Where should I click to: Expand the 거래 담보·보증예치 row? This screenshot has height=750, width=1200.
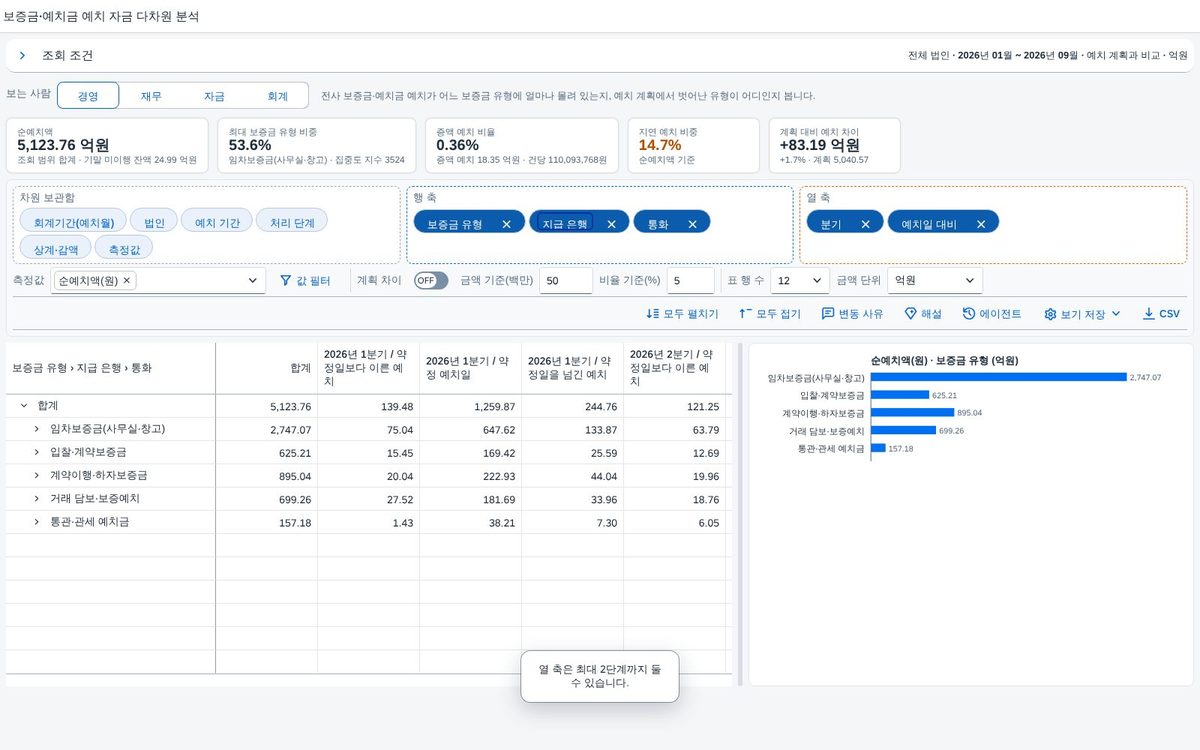click(37, 498)
